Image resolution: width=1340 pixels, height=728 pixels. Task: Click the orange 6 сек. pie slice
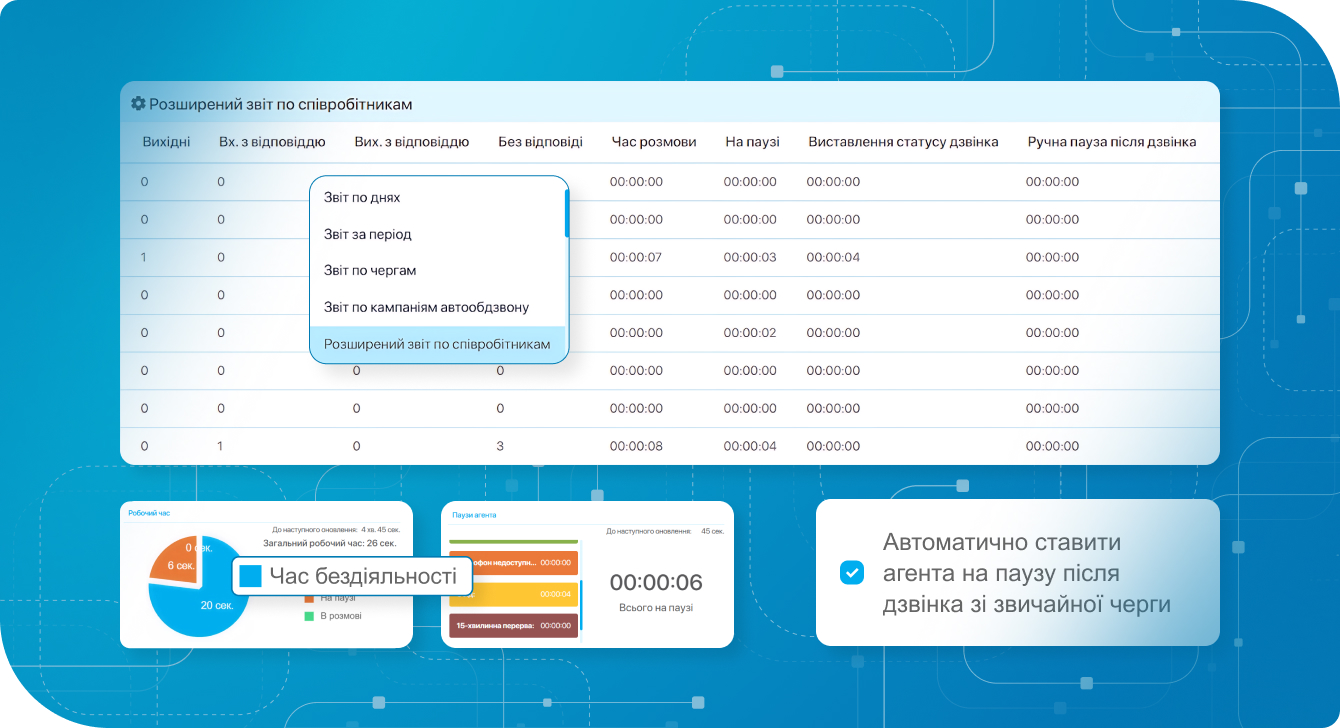(x=177, y=565)
